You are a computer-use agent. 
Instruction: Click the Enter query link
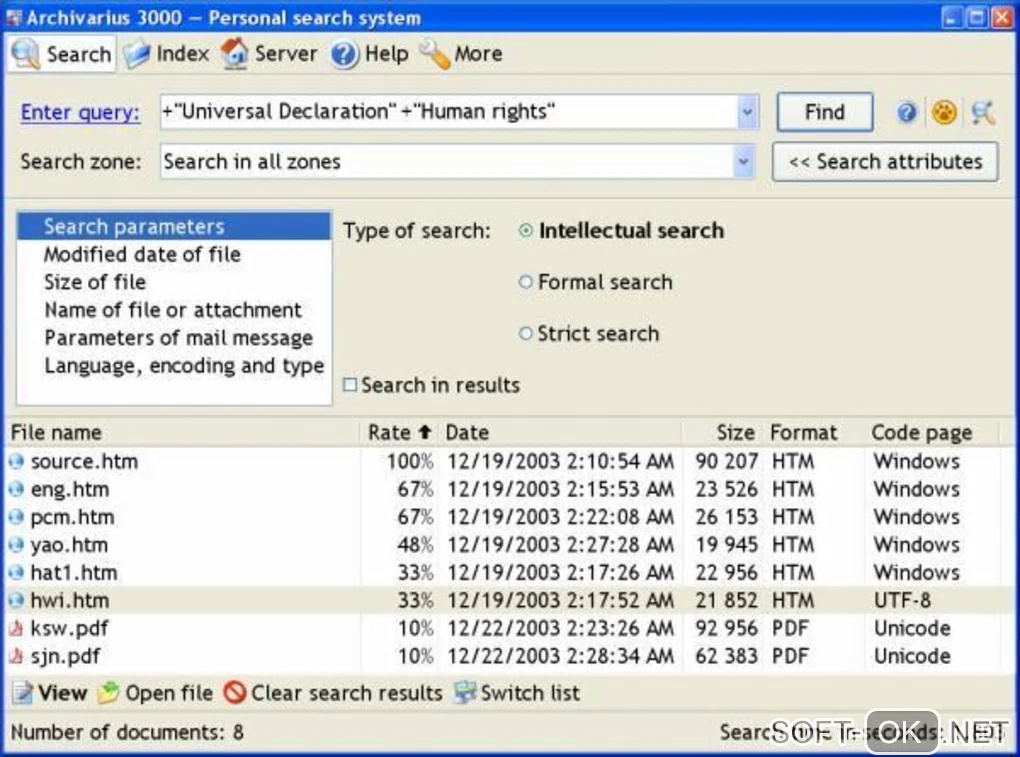click(80, 113)
